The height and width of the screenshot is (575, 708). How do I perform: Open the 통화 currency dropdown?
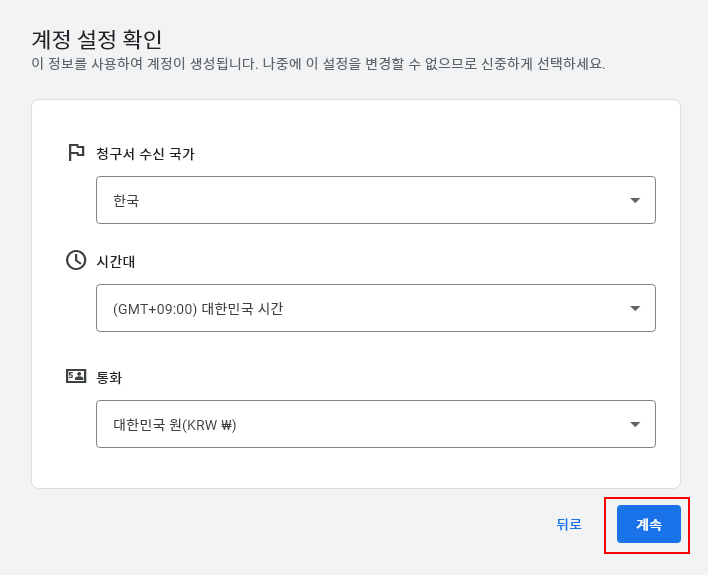375,424
